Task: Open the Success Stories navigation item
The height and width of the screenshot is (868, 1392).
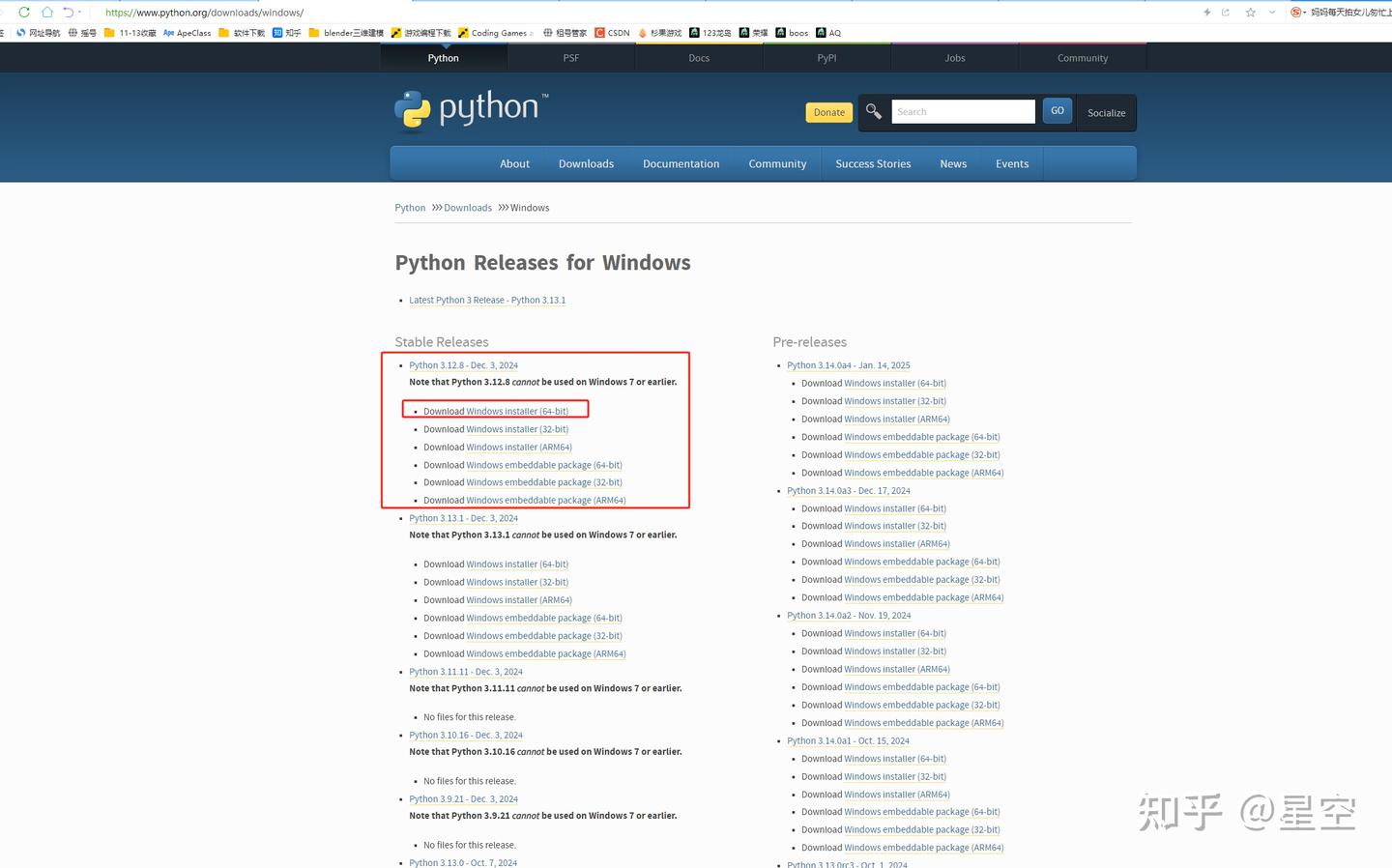Action: (873, 163)
